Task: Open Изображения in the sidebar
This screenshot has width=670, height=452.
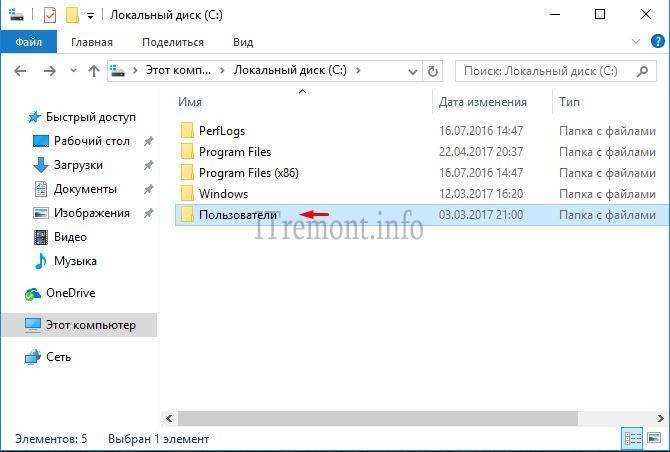Action: click(x=91, y=213)
